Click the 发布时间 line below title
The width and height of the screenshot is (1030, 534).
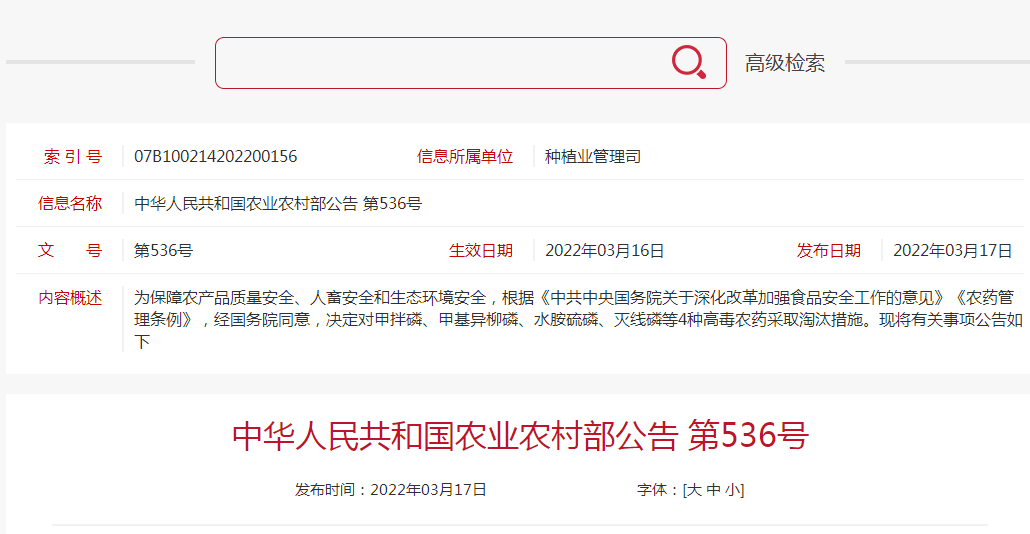point(391,490)
